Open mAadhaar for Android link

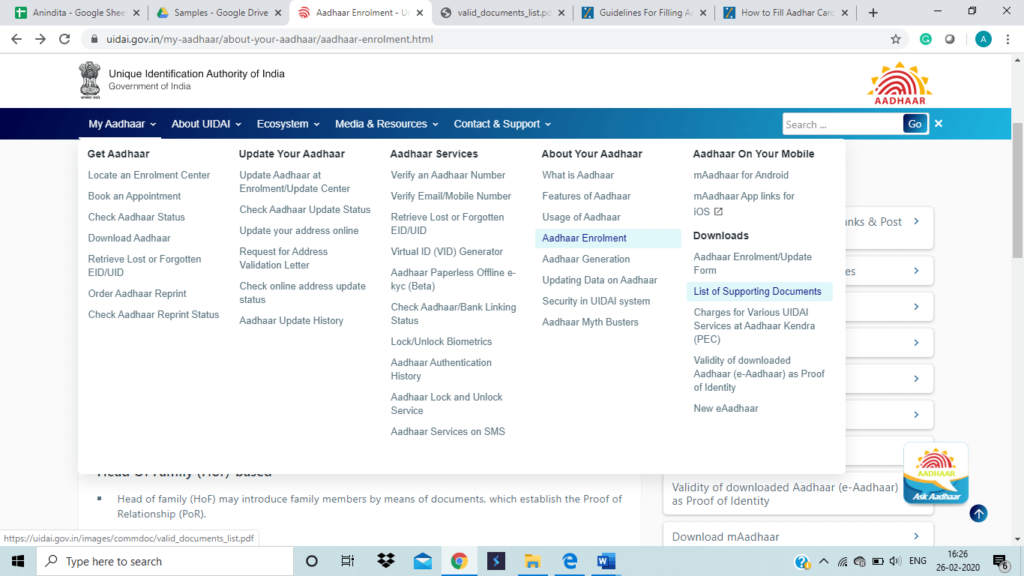(x=741, y=175)
